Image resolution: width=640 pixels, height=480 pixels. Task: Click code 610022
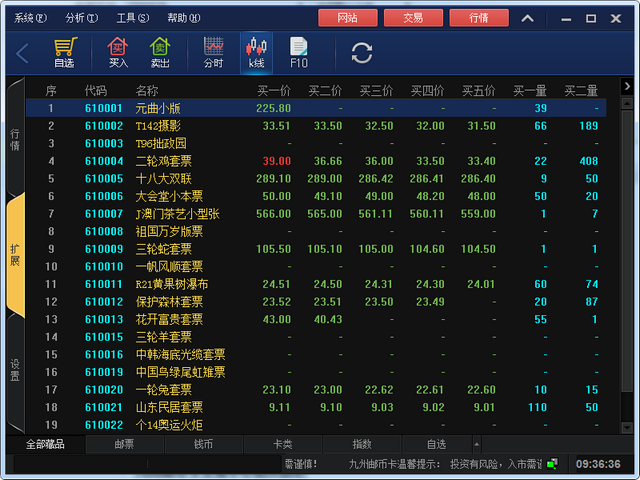[x=104, y=425]
